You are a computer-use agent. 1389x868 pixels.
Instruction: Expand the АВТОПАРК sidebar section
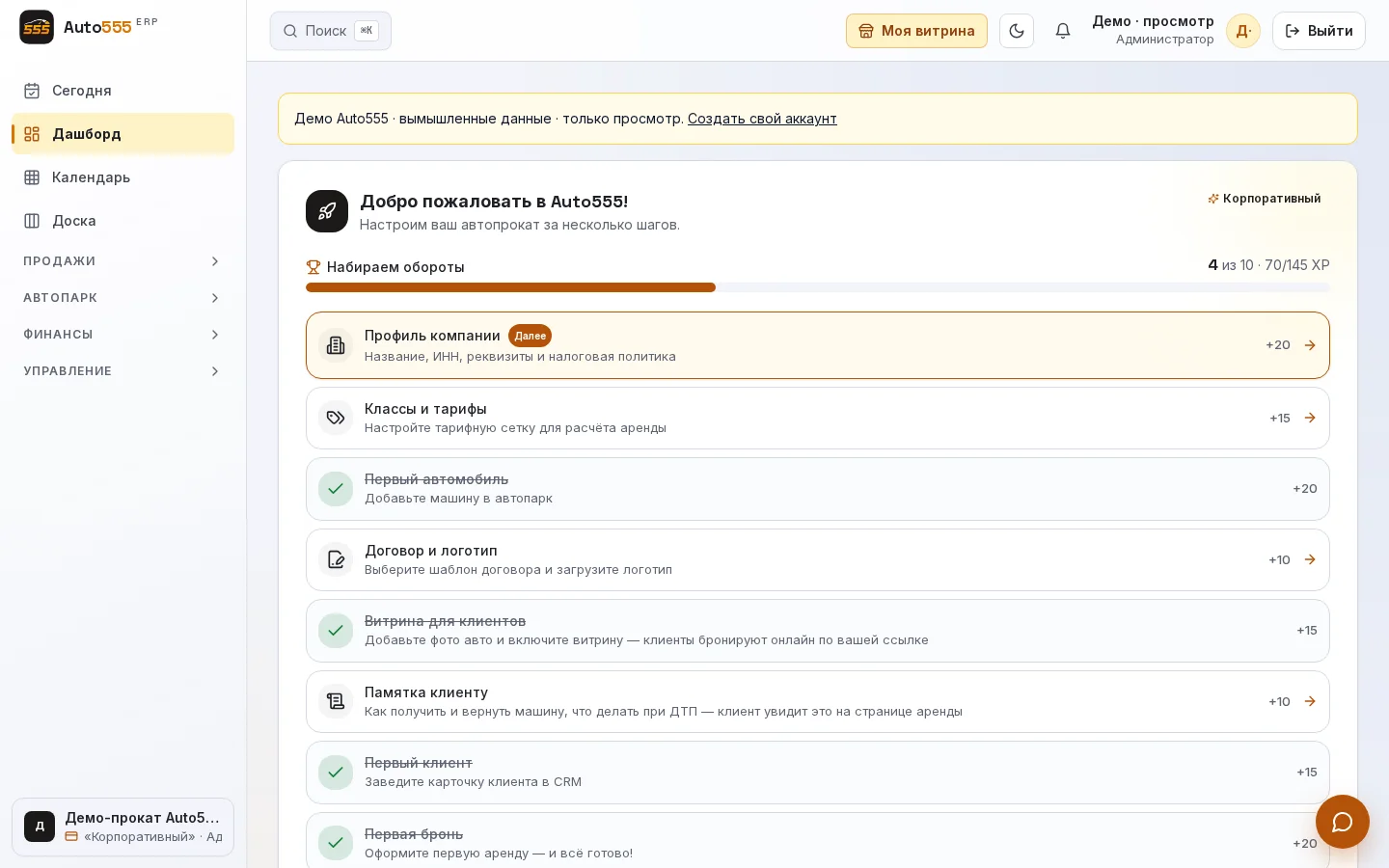tap(123, 298)
